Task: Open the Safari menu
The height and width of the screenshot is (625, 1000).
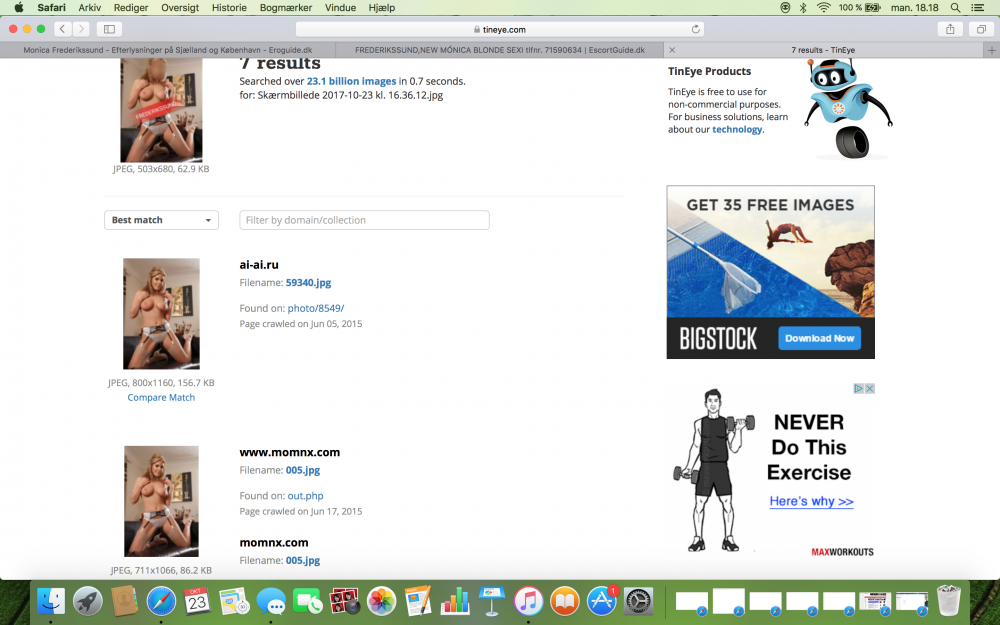Action: point(51,8)
